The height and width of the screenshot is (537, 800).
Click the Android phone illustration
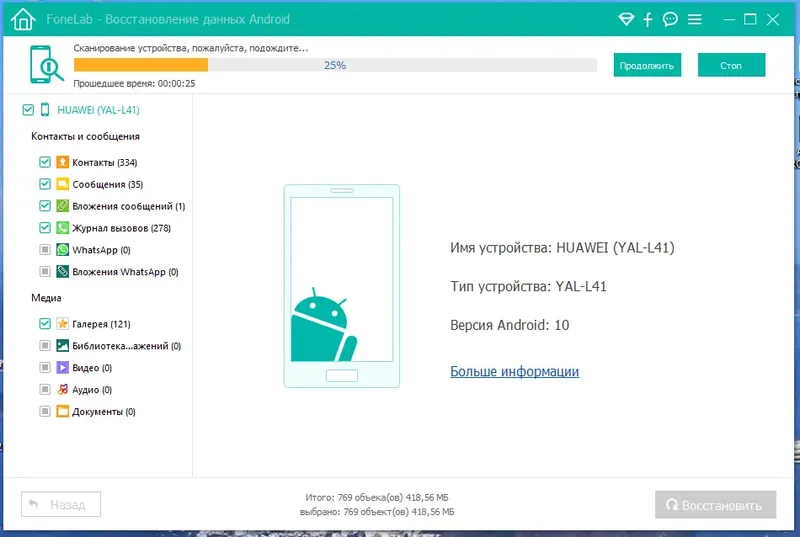click(x=342, y=286)
